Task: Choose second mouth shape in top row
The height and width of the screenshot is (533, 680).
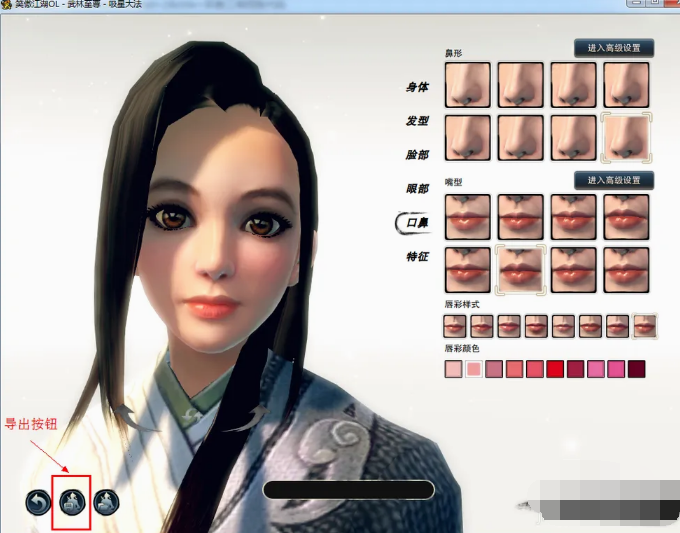Action: [520, 217]
